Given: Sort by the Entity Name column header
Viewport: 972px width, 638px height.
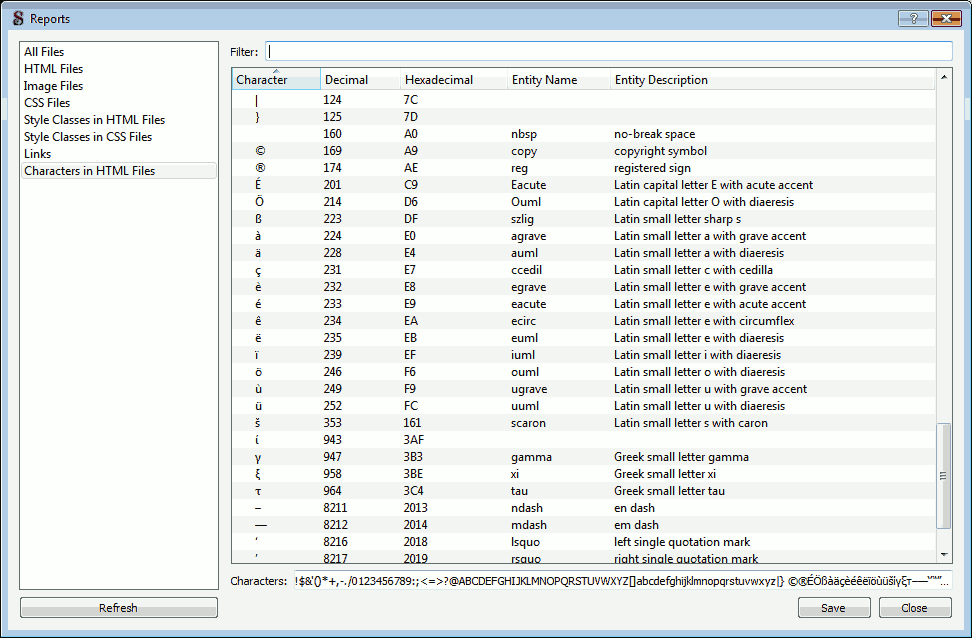Looking at the screenshot, I should coord(559,79).
